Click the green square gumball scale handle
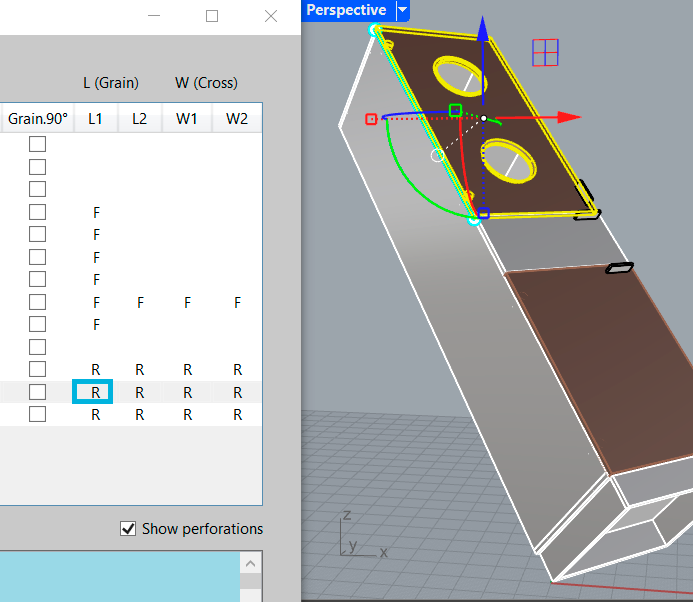693x602 pixels. point(455,110)
